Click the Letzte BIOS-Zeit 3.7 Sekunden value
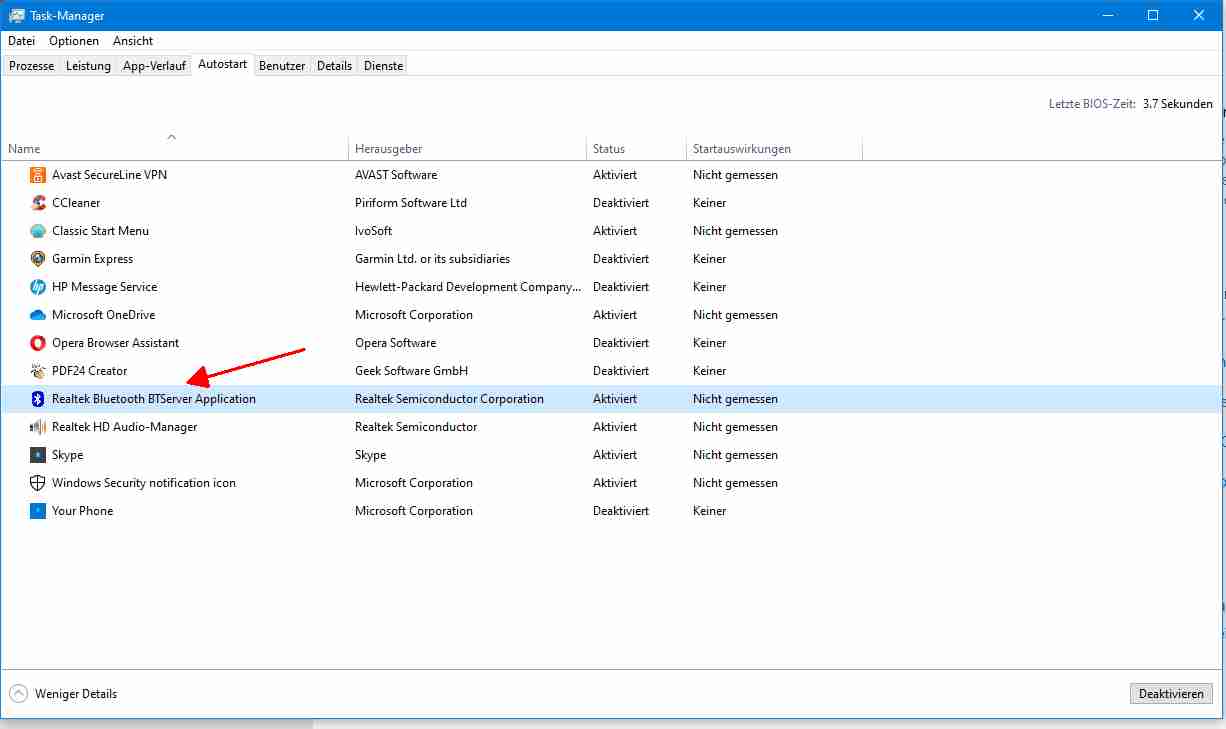1226x729 pixels. pyautogui.click(x=1177, y=104)
